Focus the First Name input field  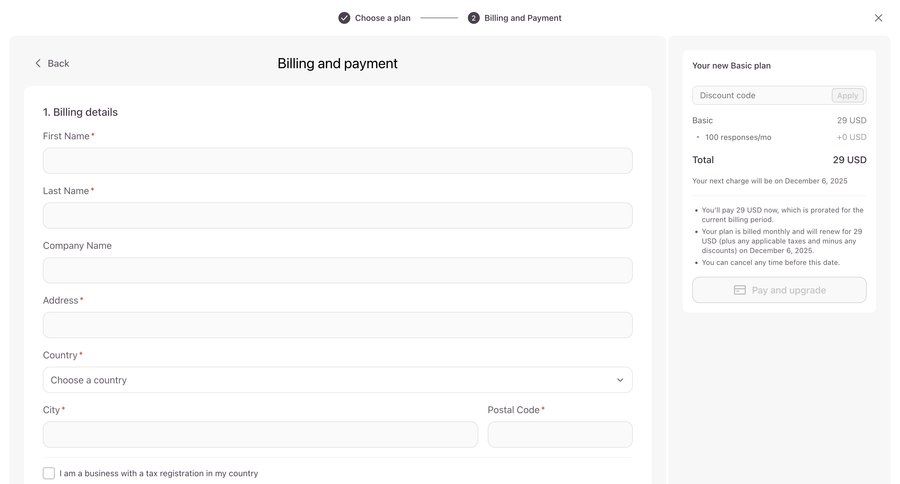click(338, 161)
